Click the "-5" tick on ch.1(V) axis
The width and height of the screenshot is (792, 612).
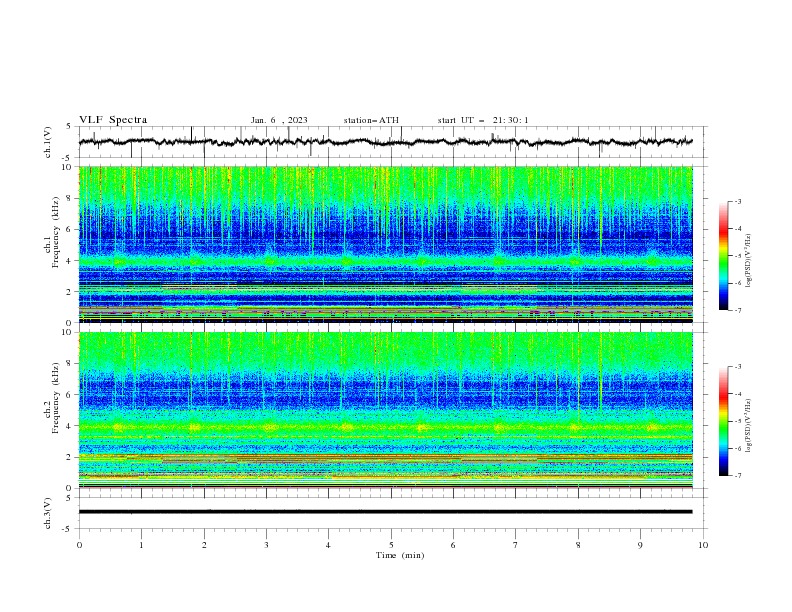tap(67, 158)
